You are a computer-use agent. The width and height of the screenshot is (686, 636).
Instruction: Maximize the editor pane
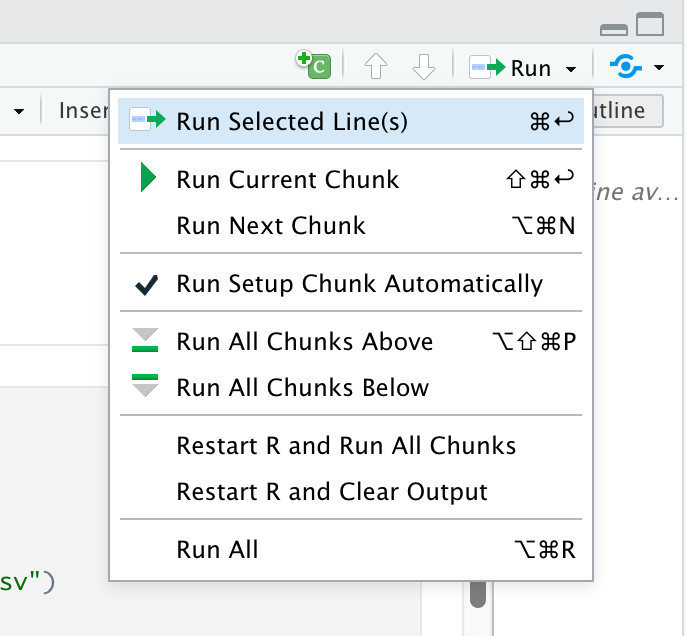pyautogui.click(x=650, y=24)
